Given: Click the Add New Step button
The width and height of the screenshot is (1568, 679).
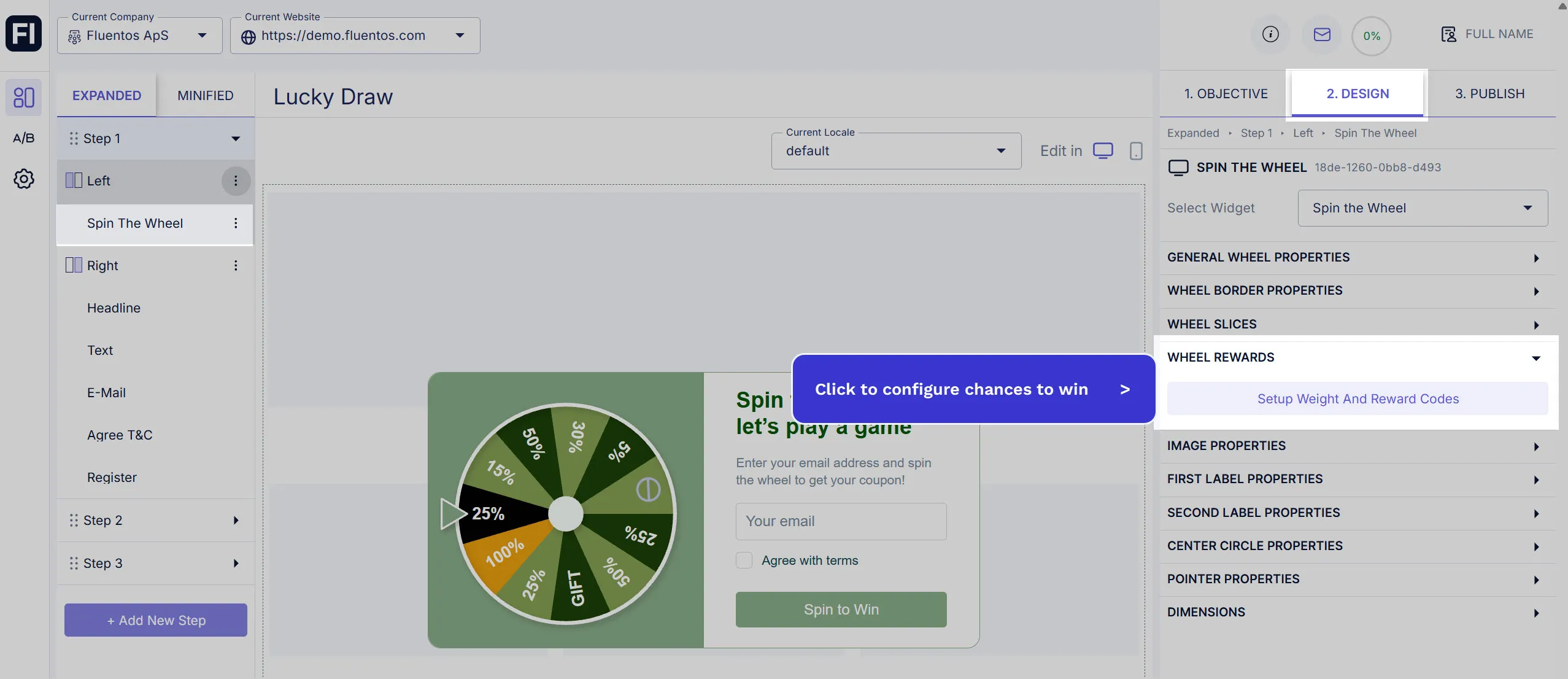Looking at the screenshot, I should point(156,621).
